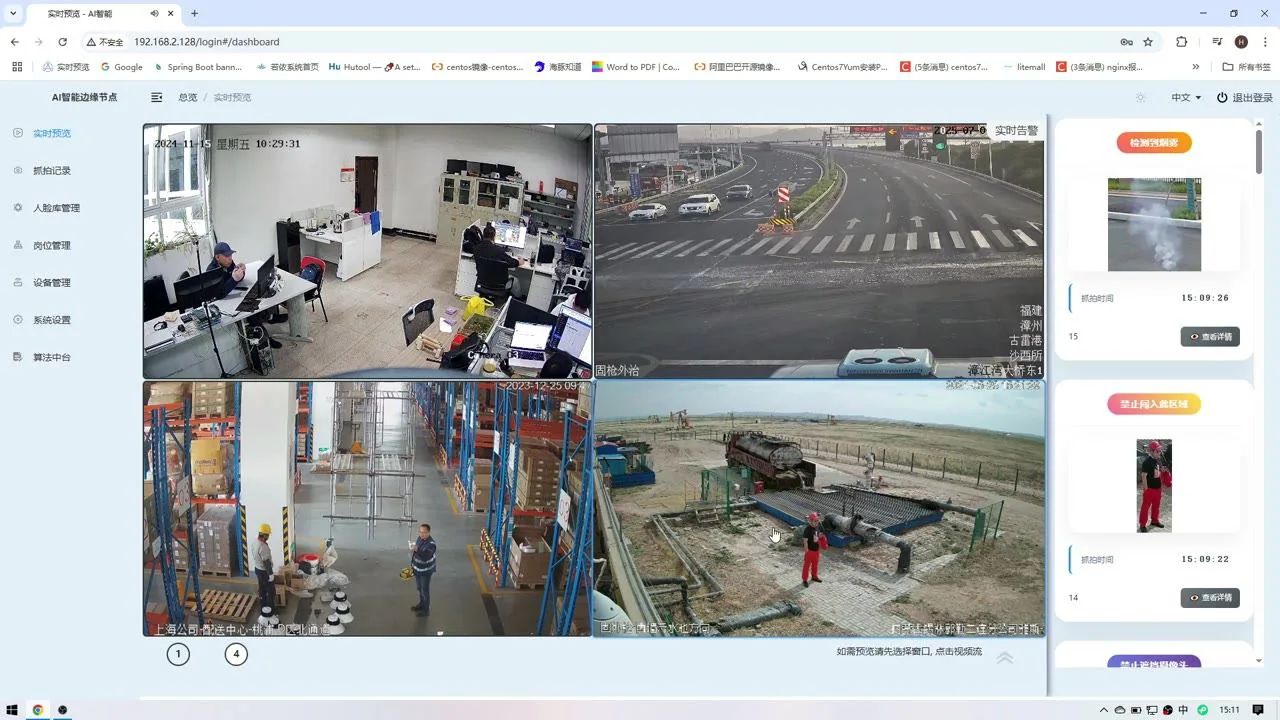The height and width of the screenshot is (720, 1280).
Task: Open the Chrome three-dot menu
Action: 1264,42
